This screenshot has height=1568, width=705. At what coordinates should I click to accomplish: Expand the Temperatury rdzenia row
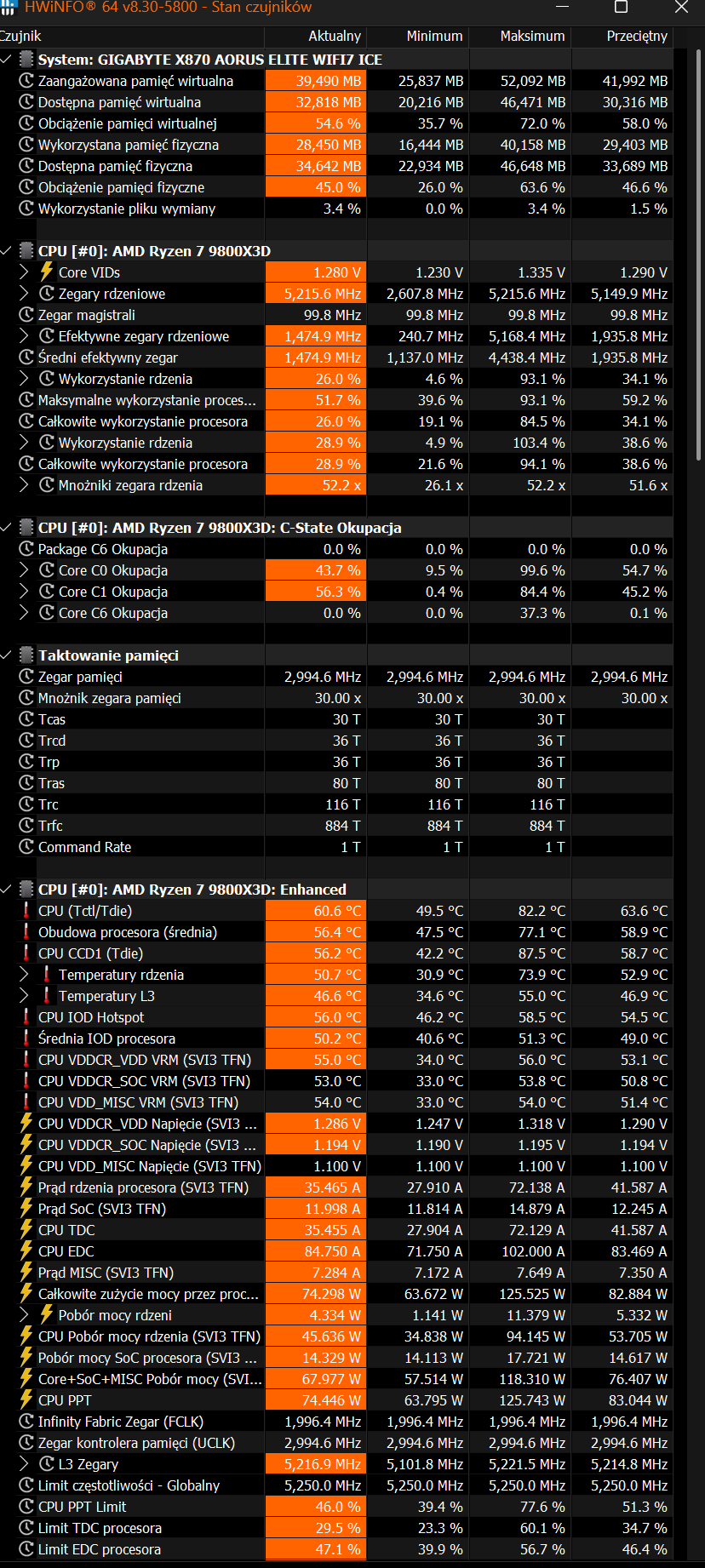[24, 975]
